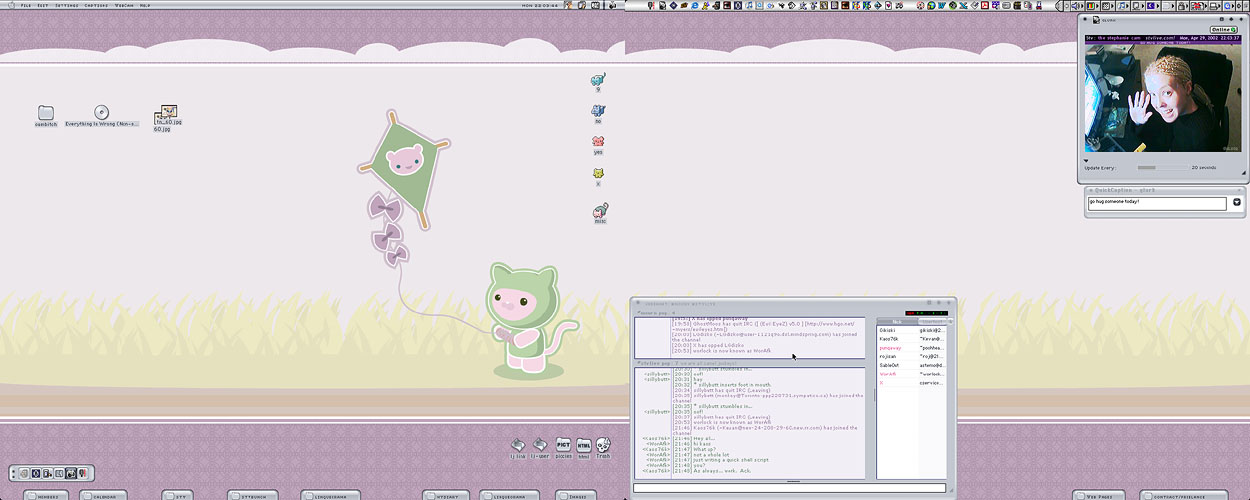Open the Everything Is Wrong CD icon
The height and width of the screenshot is (500, 1250).
point(101,113)
